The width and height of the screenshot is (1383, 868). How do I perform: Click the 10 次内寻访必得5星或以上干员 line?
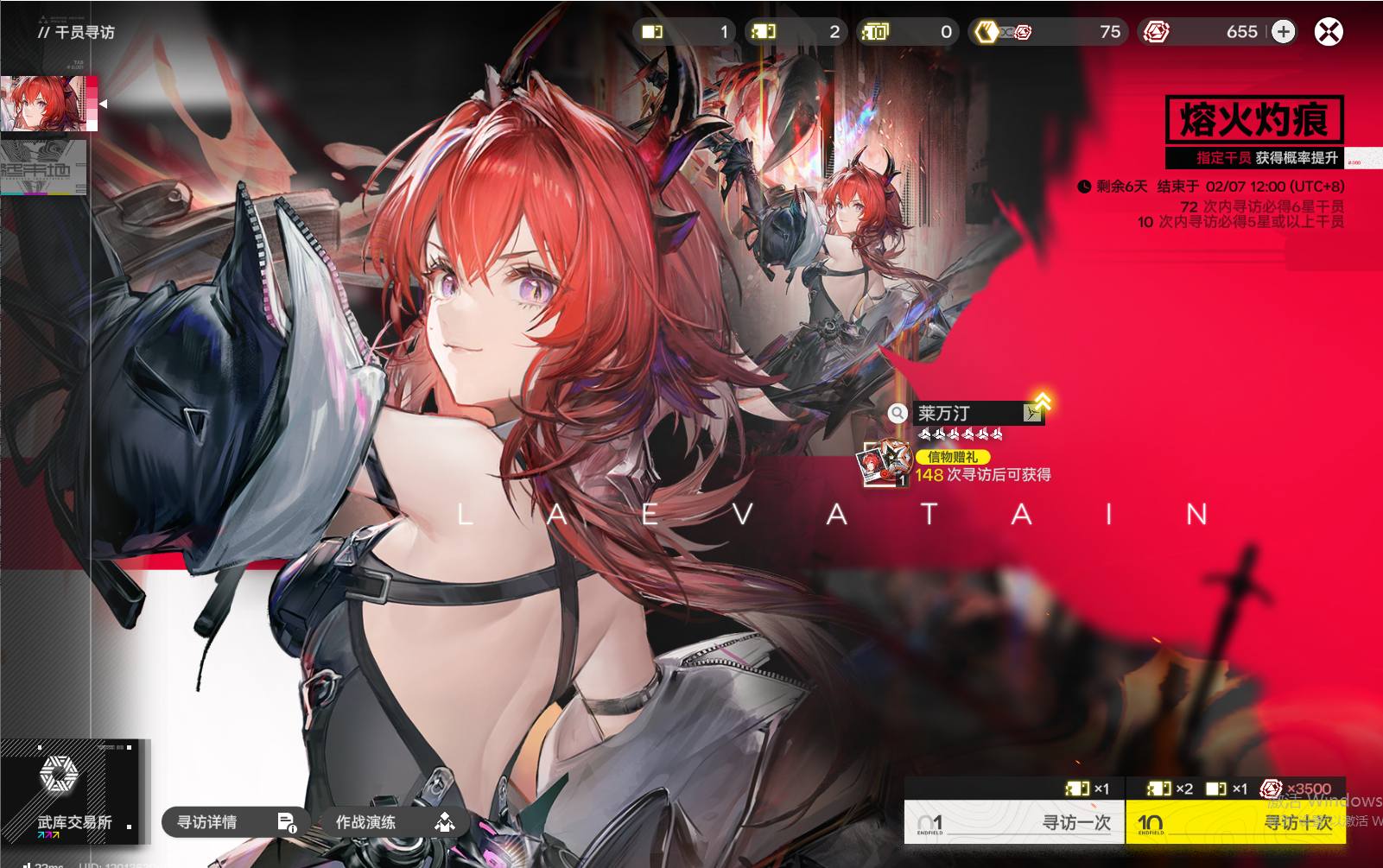1240,222
